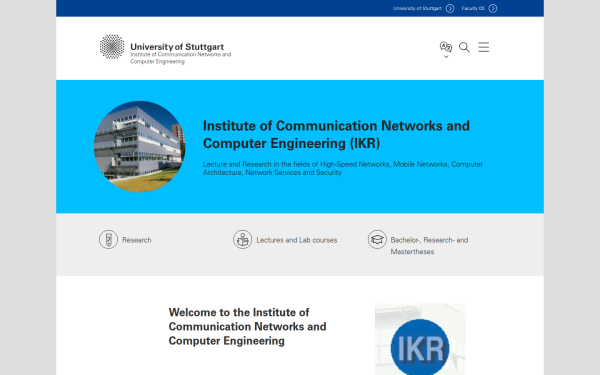Open the Research quick link
600x375 pixels.
coord(137,240)
